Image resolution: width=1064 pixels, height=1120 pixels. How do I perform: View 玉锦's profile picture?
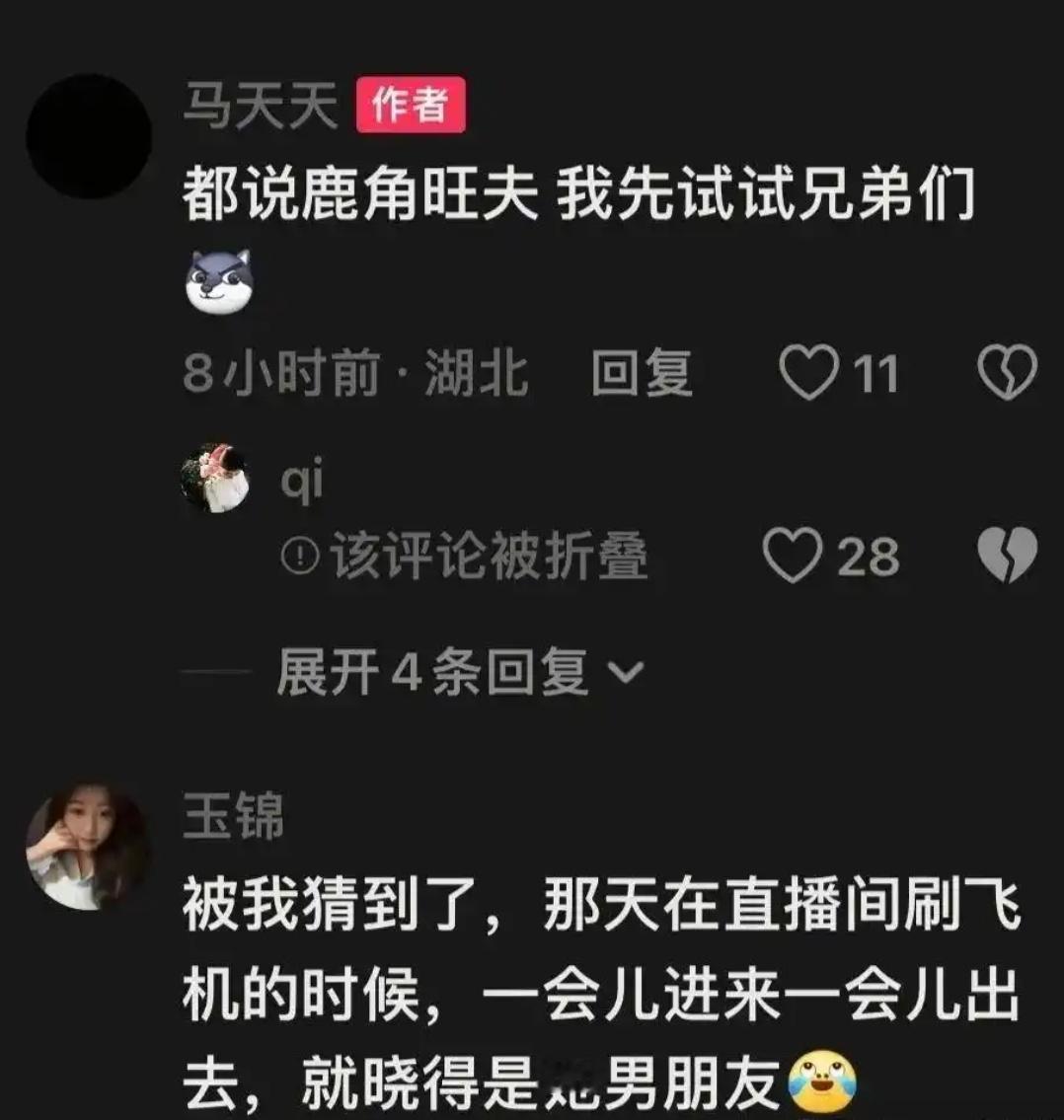click(89, 846)
